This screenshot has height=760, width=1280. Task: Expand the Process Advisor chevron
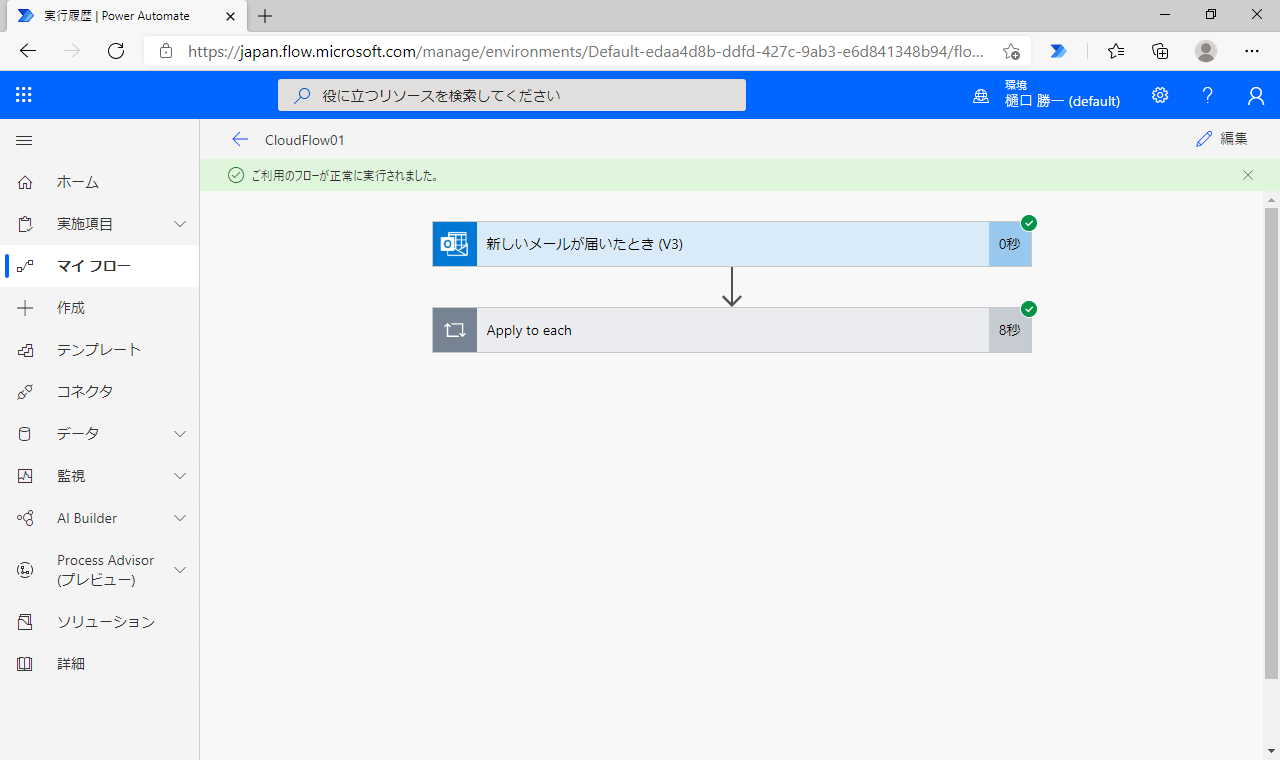[180, 570]
